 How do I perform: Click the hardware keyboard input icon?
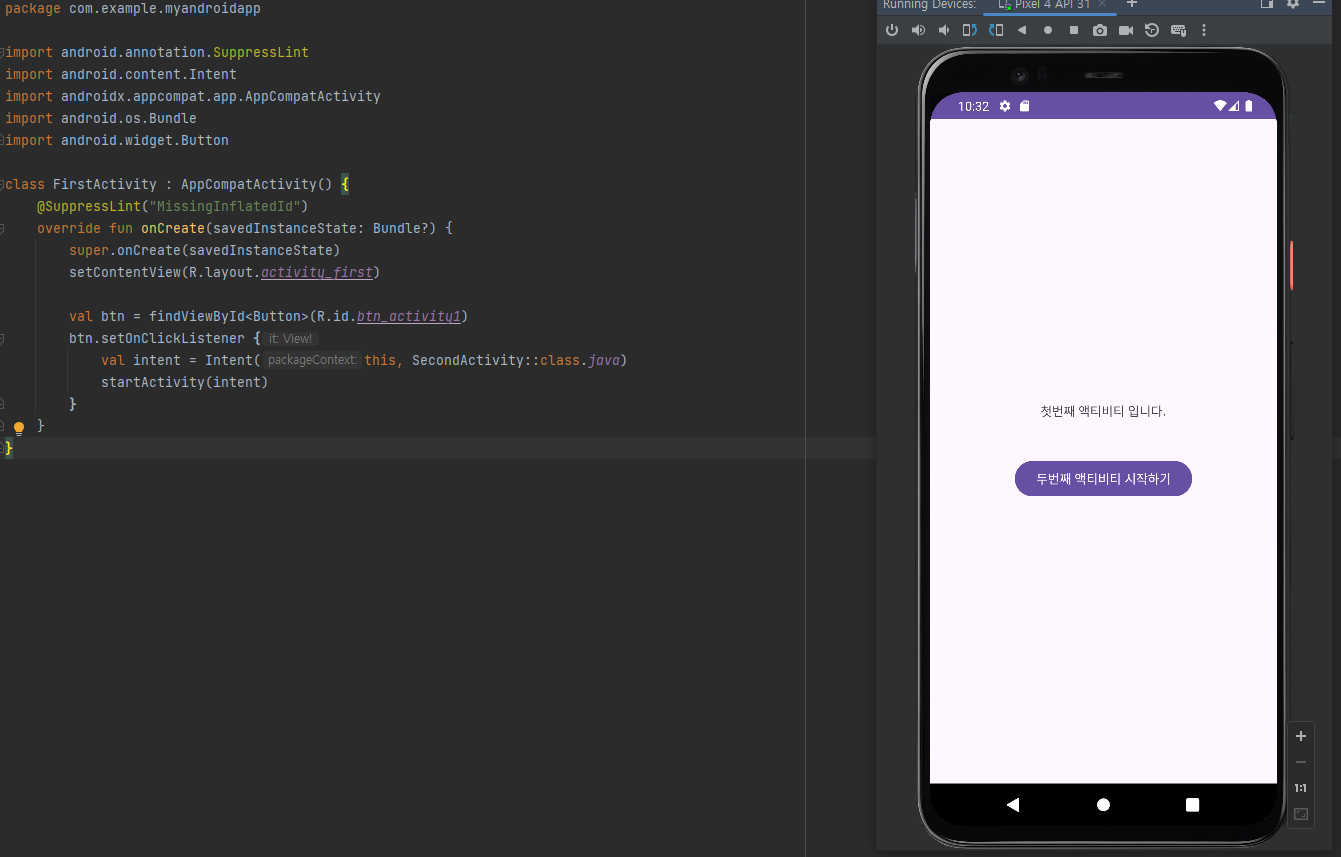[x=1178, y=30]
